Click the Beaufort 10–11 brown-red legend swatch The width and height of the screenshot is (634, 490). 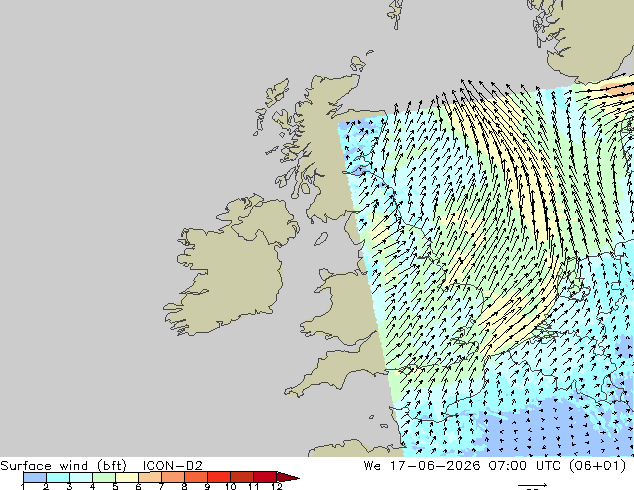(242, 477)
